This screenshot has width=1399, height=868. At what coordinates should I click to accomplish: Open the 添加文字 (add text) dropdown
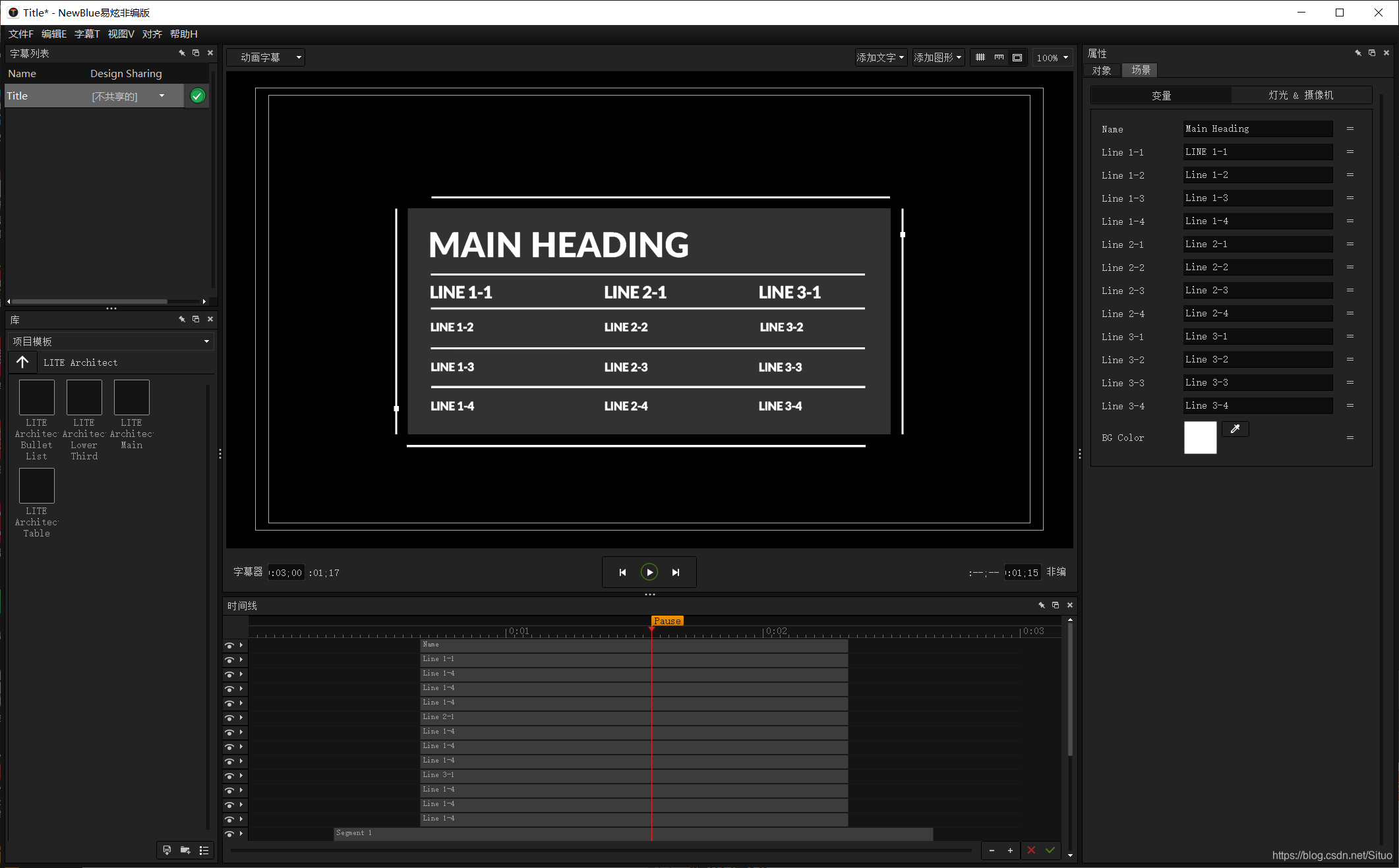[880, 57]
